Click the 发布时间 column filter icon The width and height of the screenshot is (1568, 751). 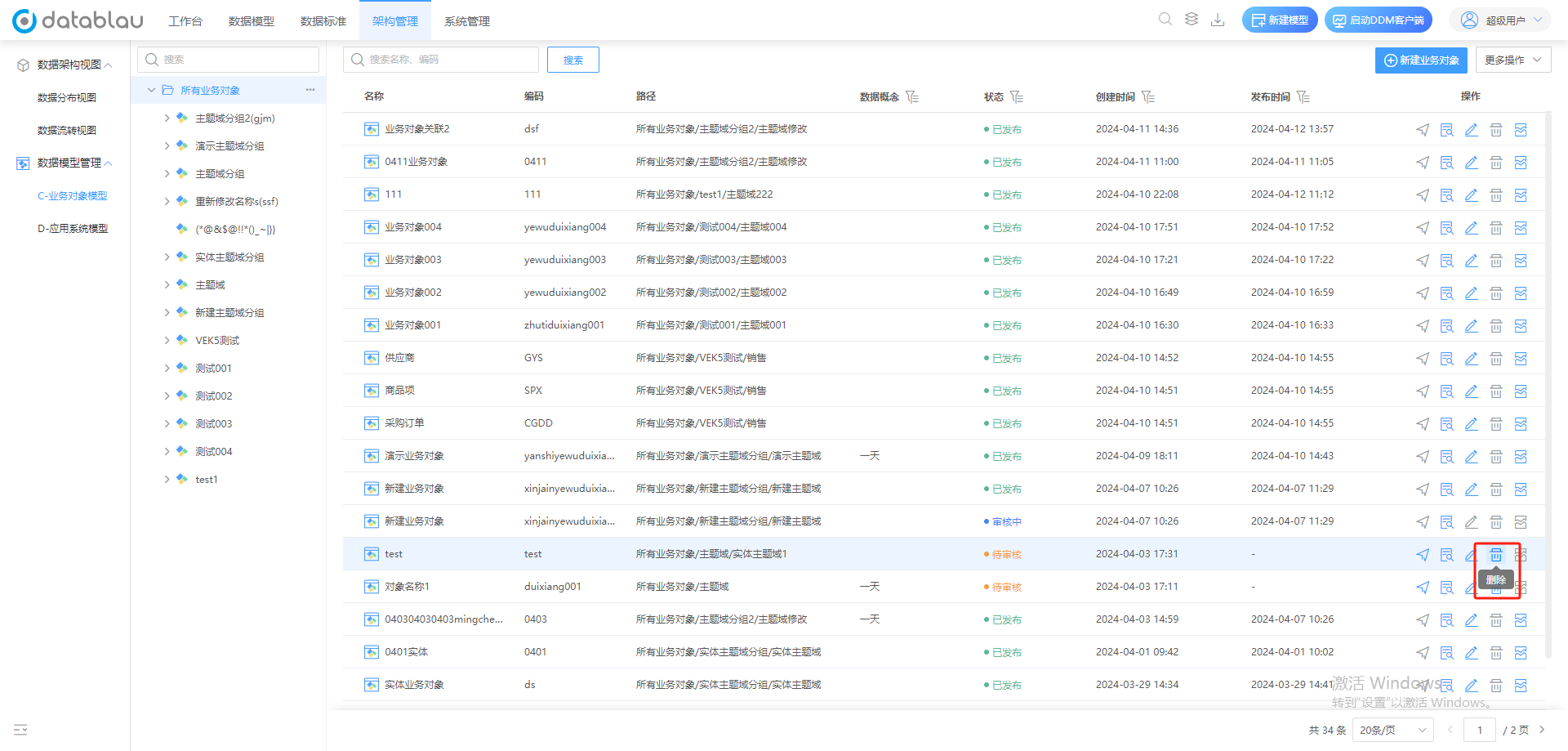coord(1303,97)
